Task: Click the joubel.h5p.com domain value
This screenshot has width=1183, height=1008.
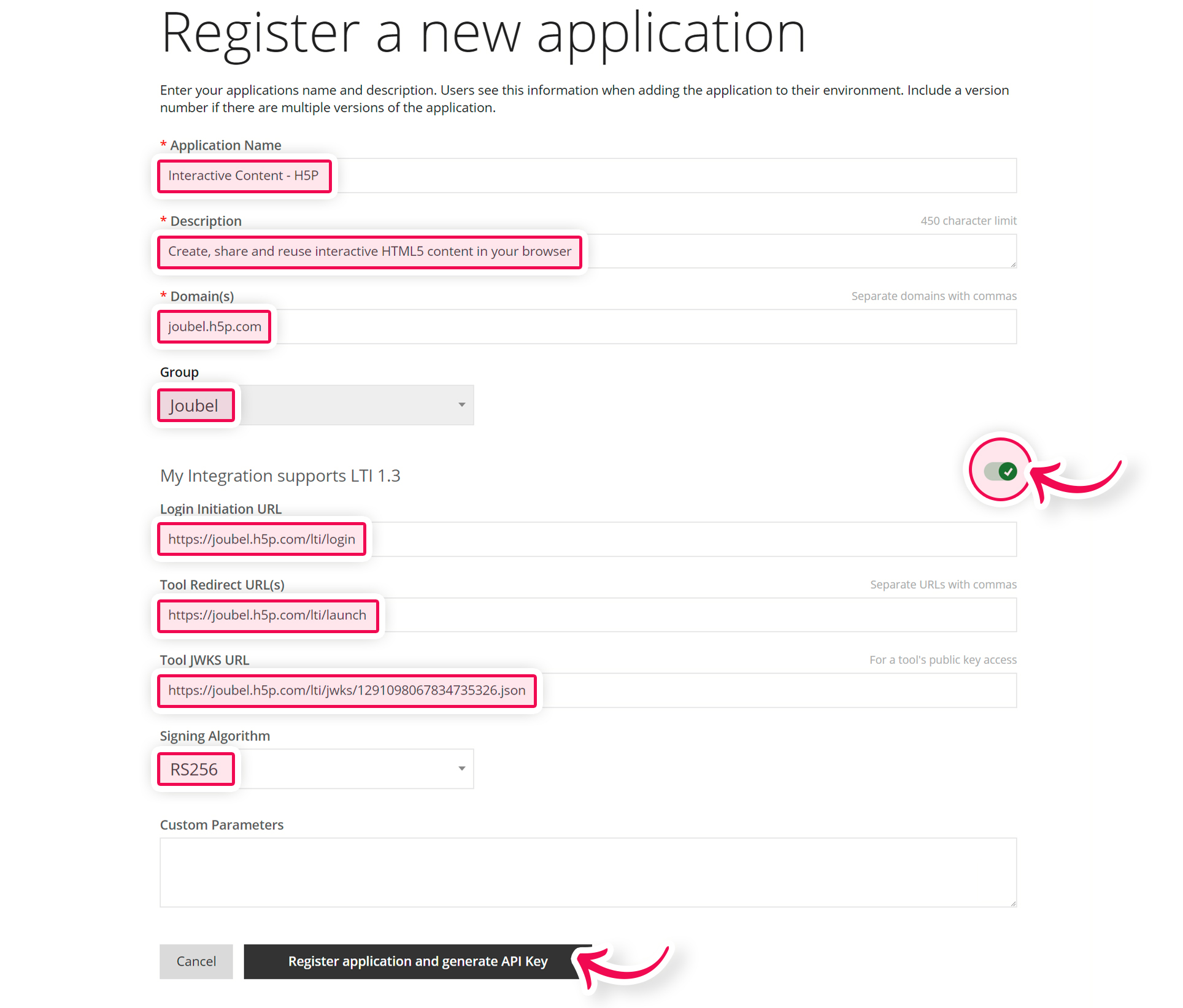Action: [x=214, y=326]
